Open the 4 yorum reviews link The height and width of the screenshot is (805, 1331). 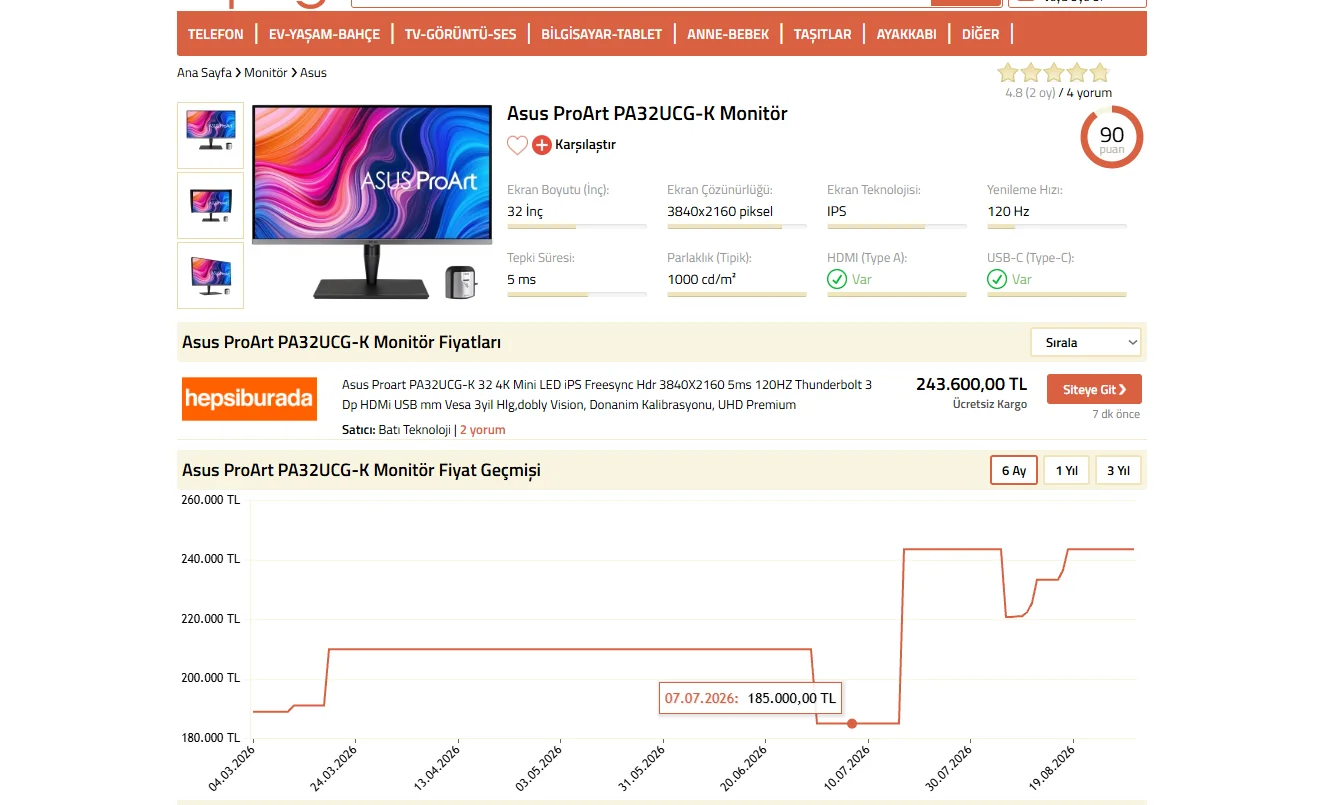[1089, 93]
